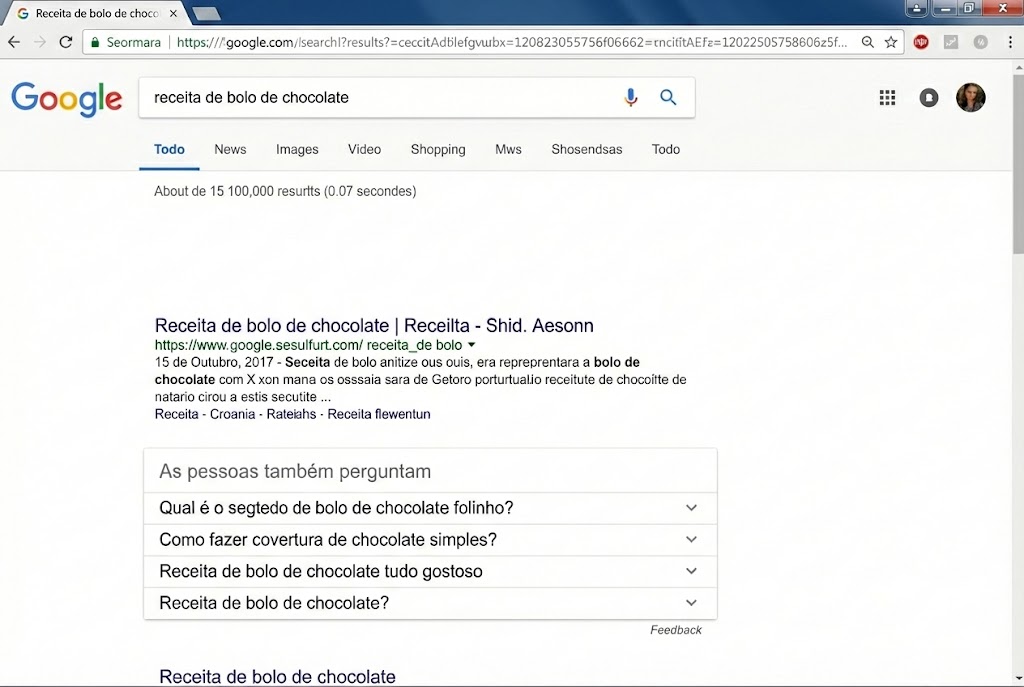Image resolution: width=1024 pixels, height=687 pixels.
Task: Click the profile avatar picture
Action: click(x=970, y=97)
